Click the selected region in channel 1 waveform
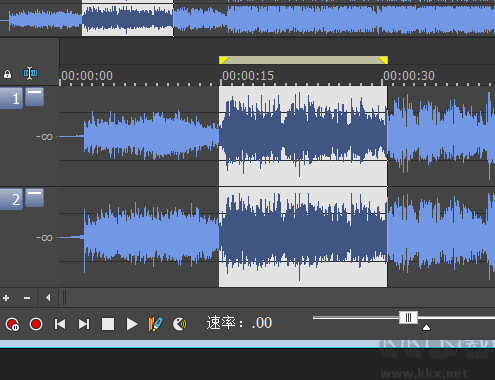The image size is (495, 380). [303, 136]
